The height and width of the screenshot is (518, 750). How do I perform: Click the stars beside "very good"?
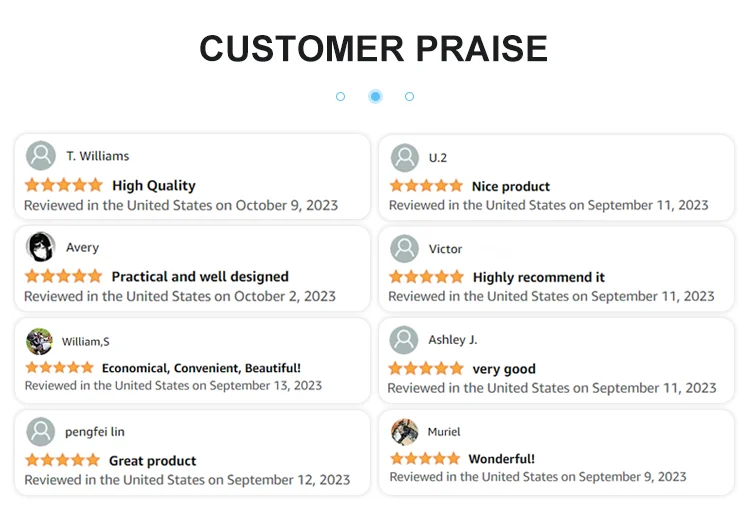[x=427, y=369]
